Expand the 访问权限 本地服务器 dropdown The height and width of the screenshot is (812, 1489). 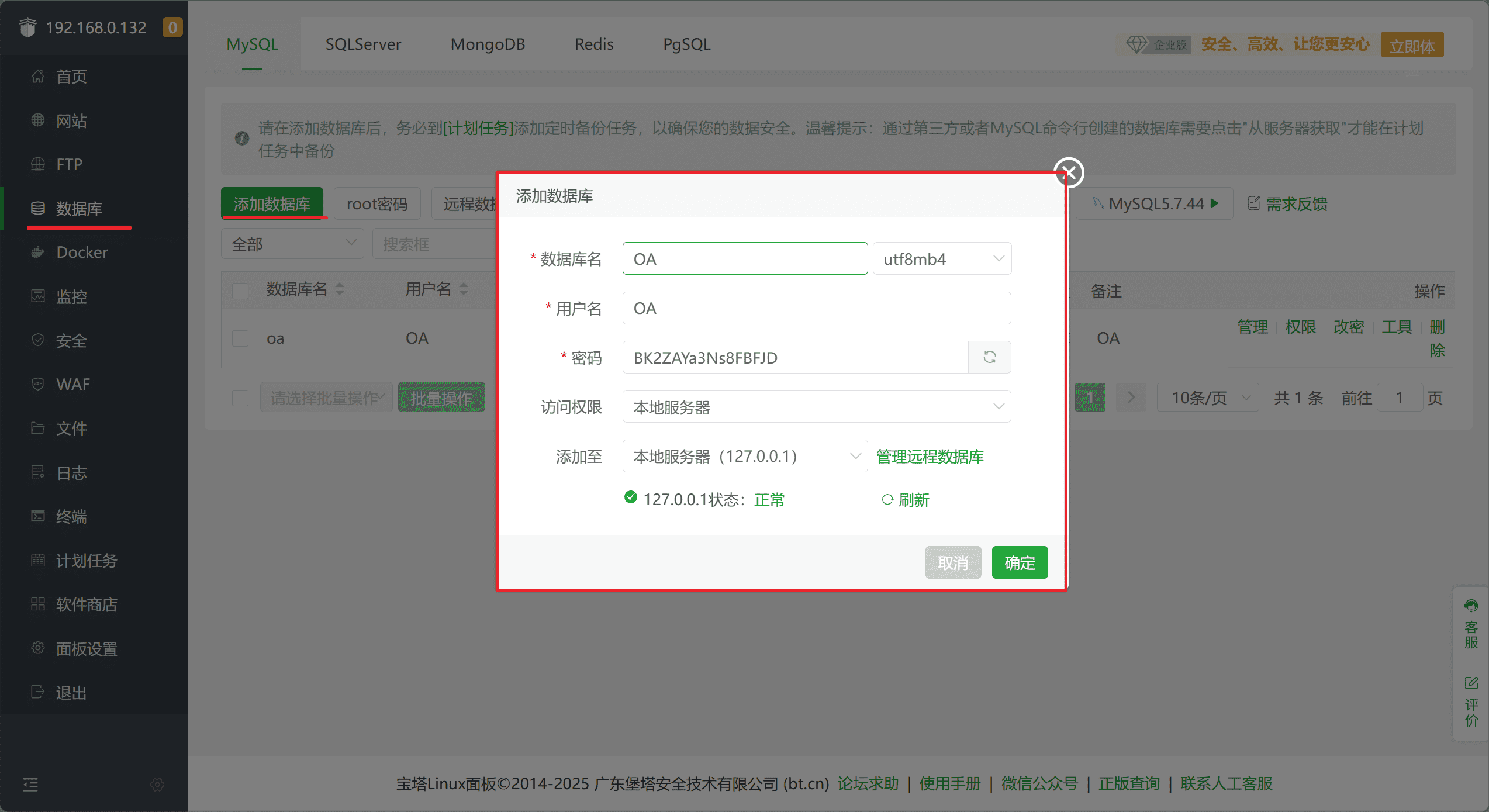click(816, 407)
